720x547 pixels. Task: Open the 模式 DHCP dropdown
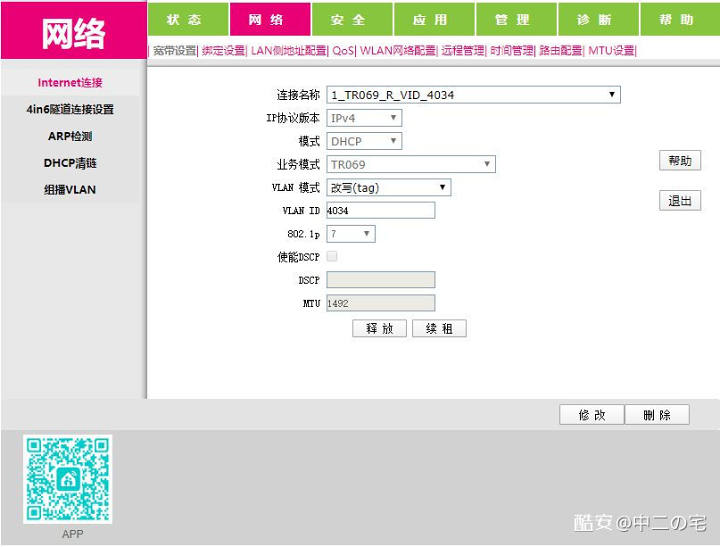pos(365,141)
